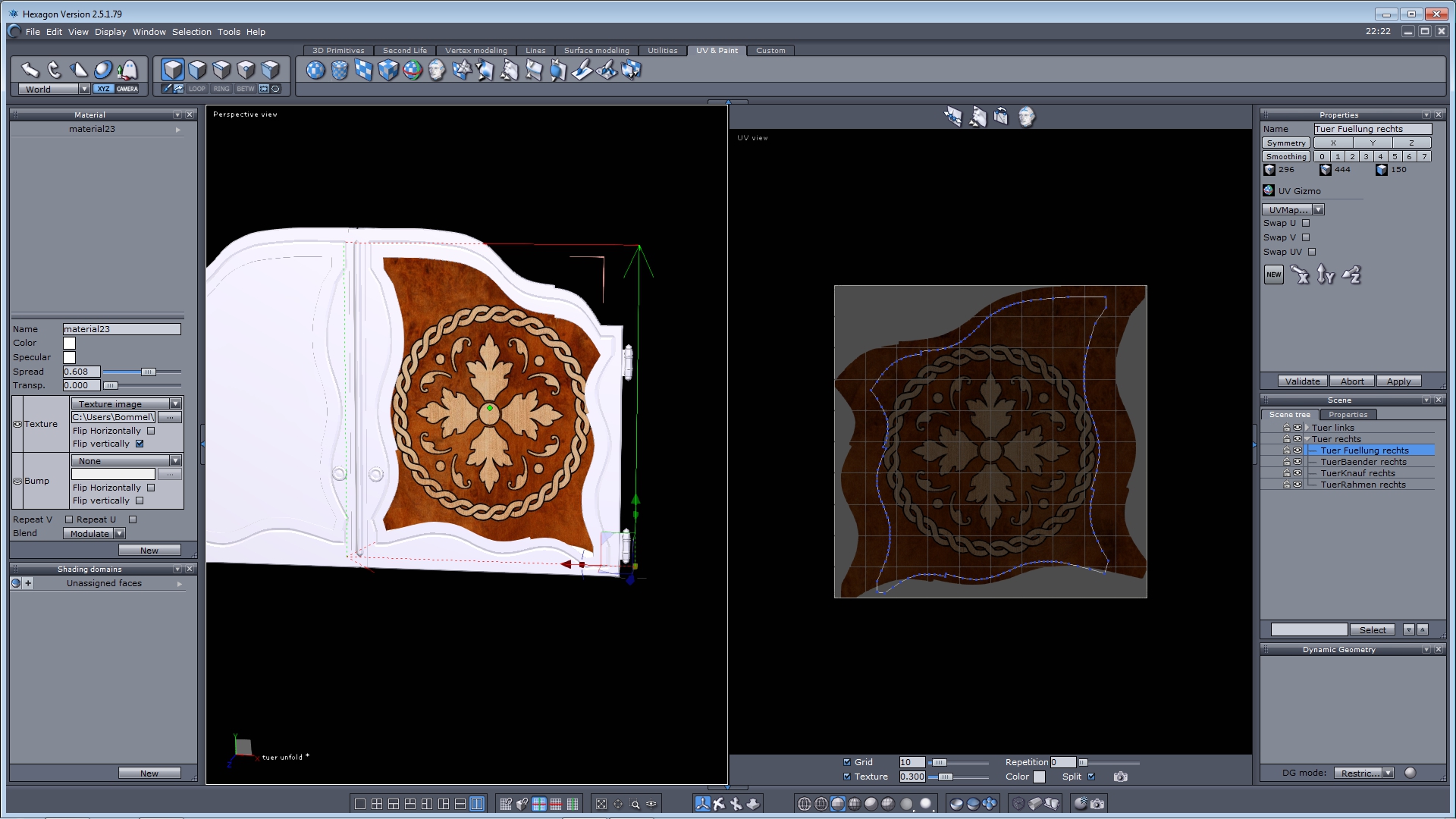Open the Selection menu
Image resolution: width=1456 pixels, height=819 pixels.
pyautogui.click(x=191, y=32)
